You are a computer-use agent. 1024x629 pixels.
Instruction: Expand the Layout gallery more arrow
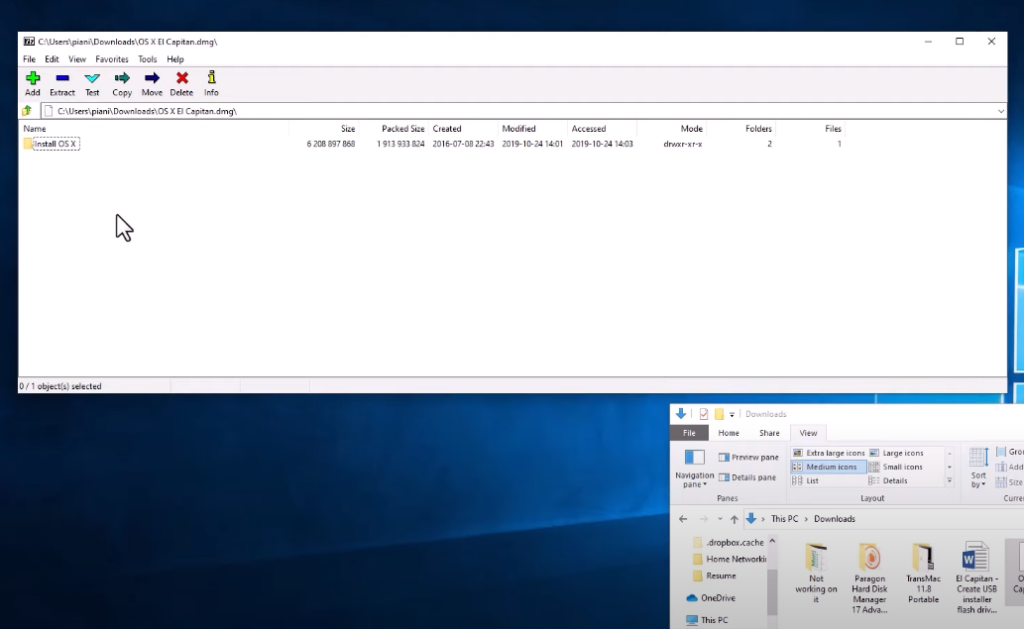click(950, 481)
